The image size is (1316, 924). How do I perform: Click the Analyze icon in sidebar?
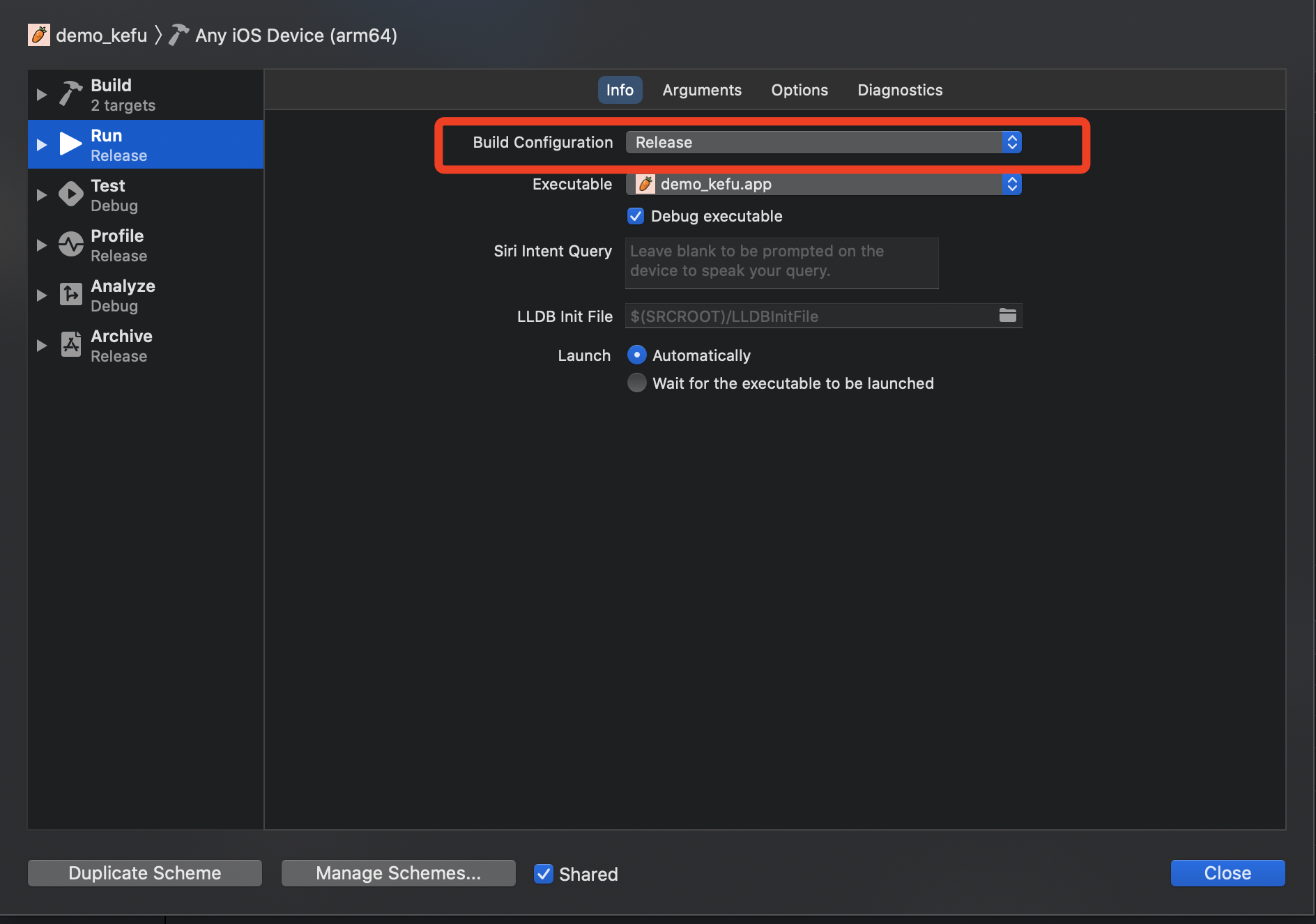tap(70, 295)
